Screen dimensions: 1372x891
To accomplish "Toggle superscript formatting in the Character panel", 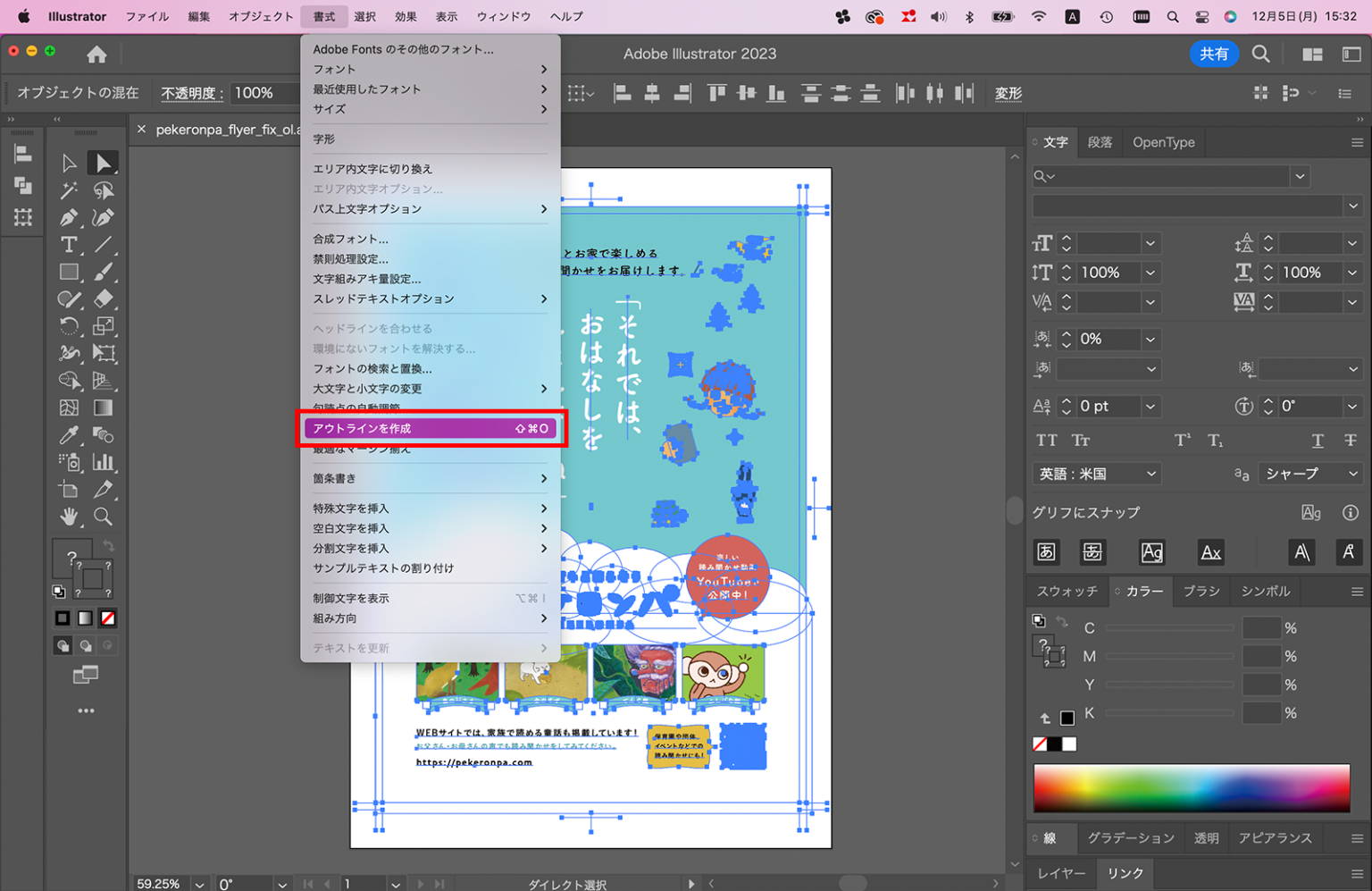I will tap(1181, 440).
